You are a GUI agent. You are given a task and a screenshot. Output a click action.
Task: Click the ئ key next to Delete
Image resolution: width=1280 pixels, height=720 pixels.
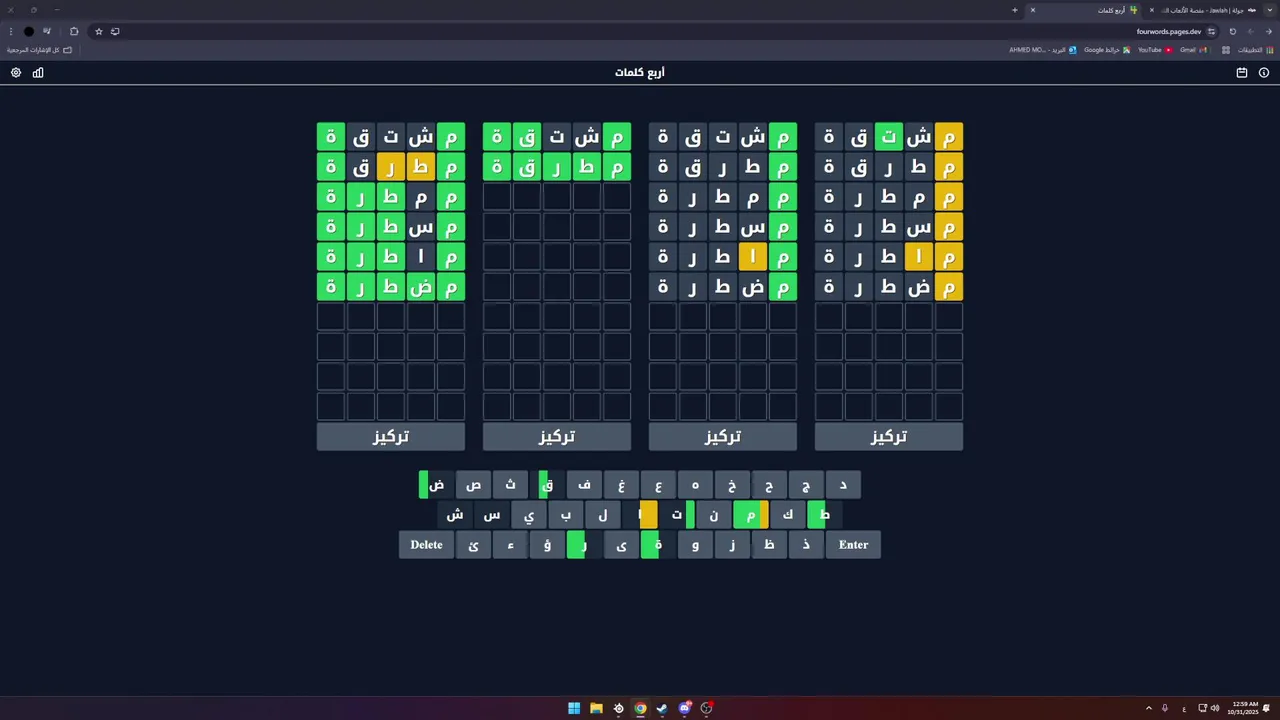(x=474, y=545)
